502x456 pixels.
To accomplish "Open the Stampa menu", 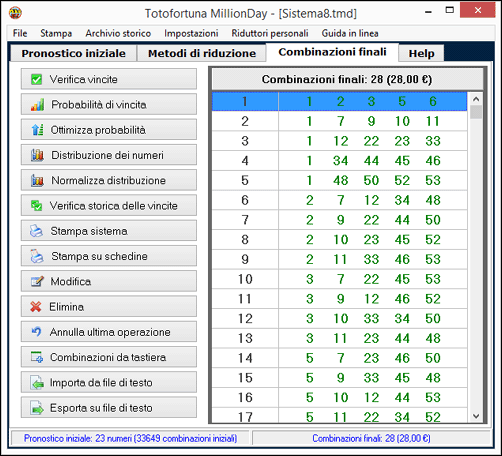I will pos(56,33).
